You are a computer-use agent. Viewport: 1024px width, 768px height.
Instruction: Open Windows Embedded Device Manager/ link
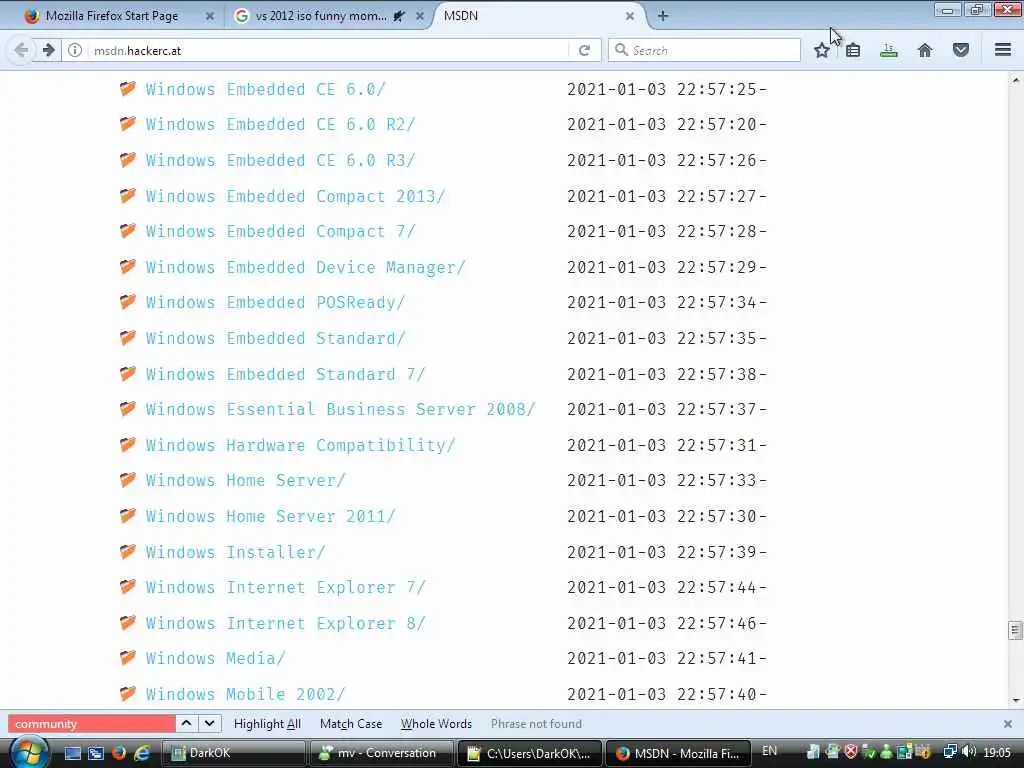point(305,268)
